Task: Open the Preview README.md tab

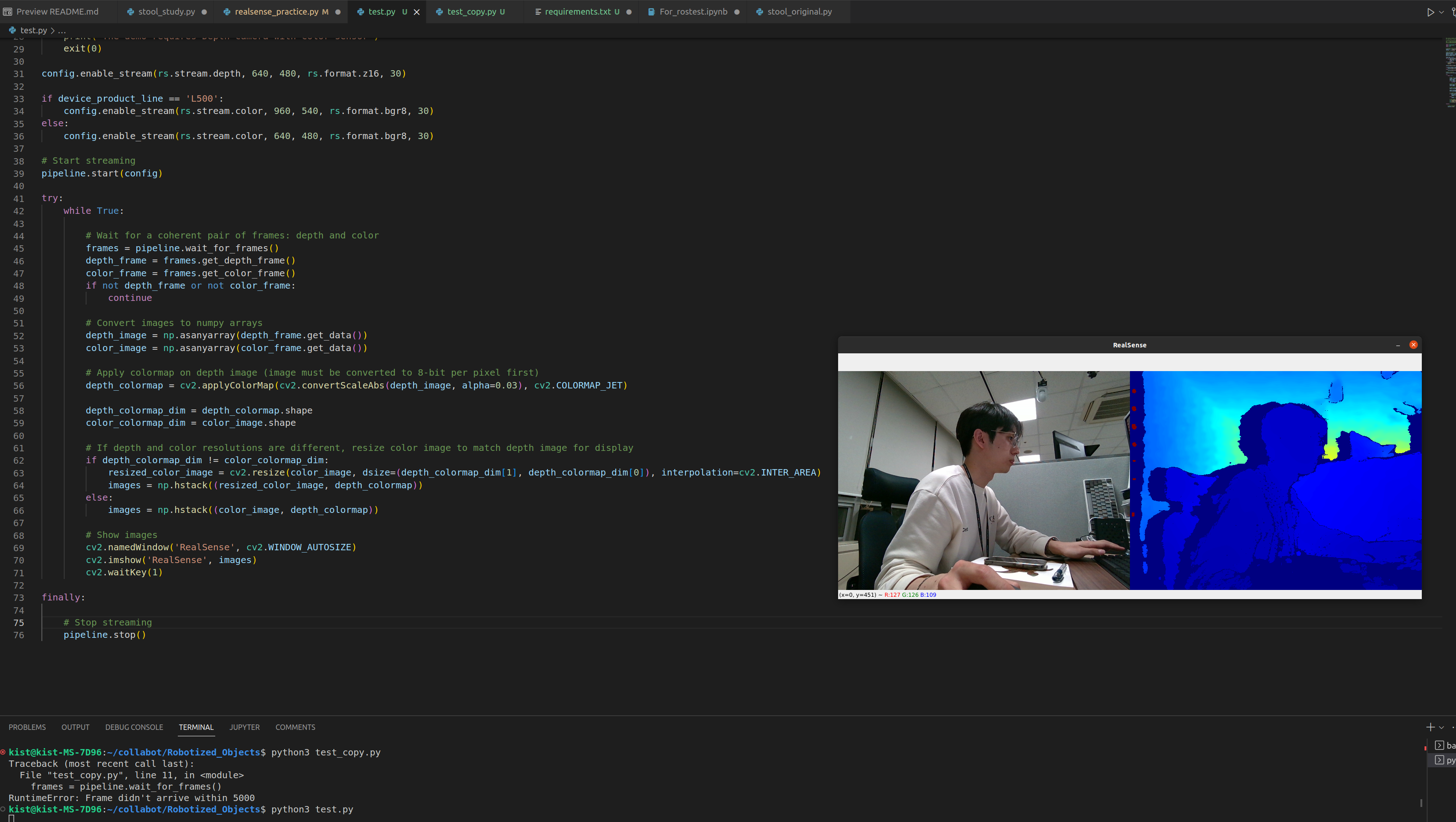Action: click(57, 12)
